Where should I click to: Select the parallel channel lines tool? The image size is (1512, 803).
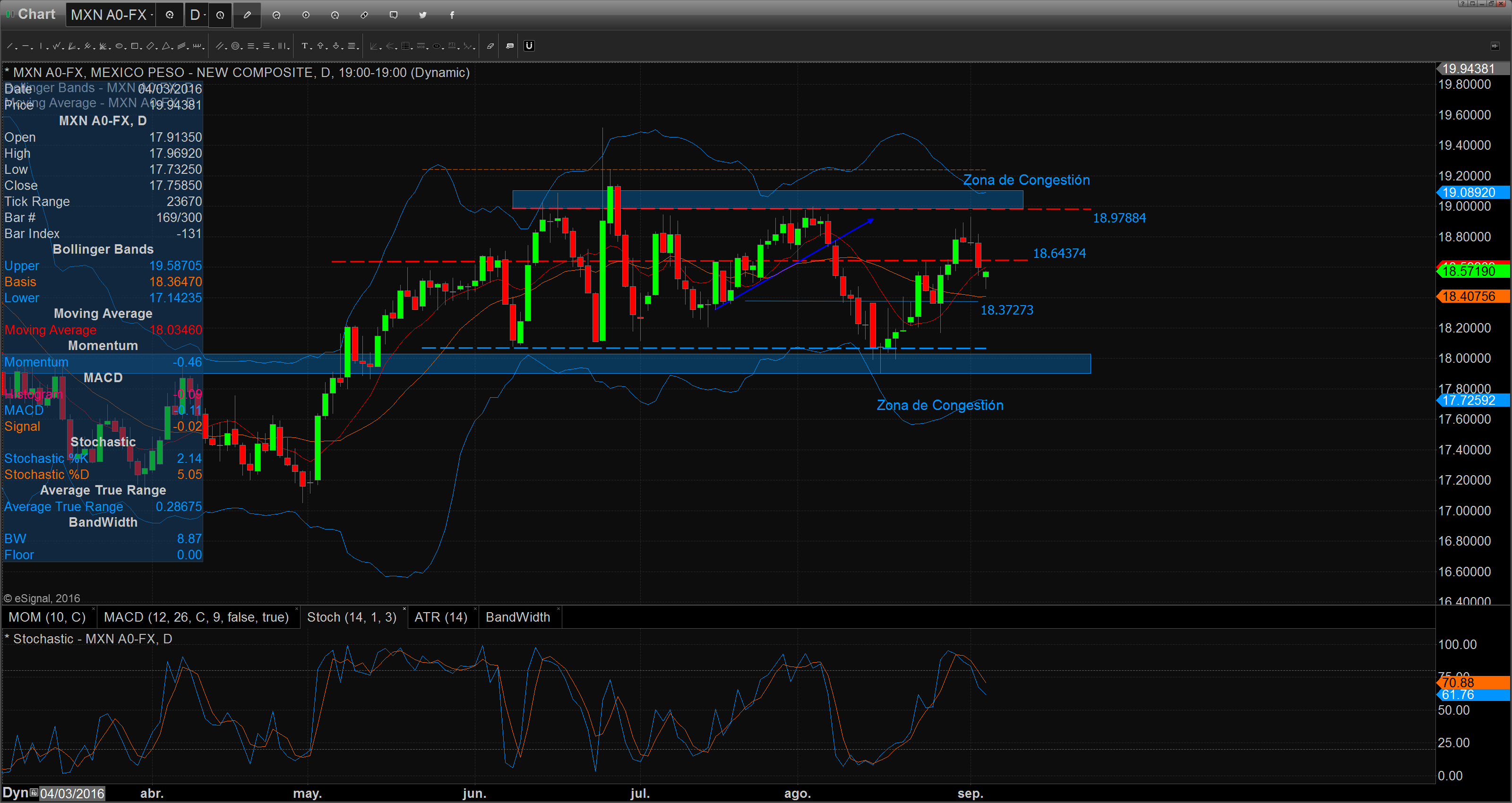220,46
